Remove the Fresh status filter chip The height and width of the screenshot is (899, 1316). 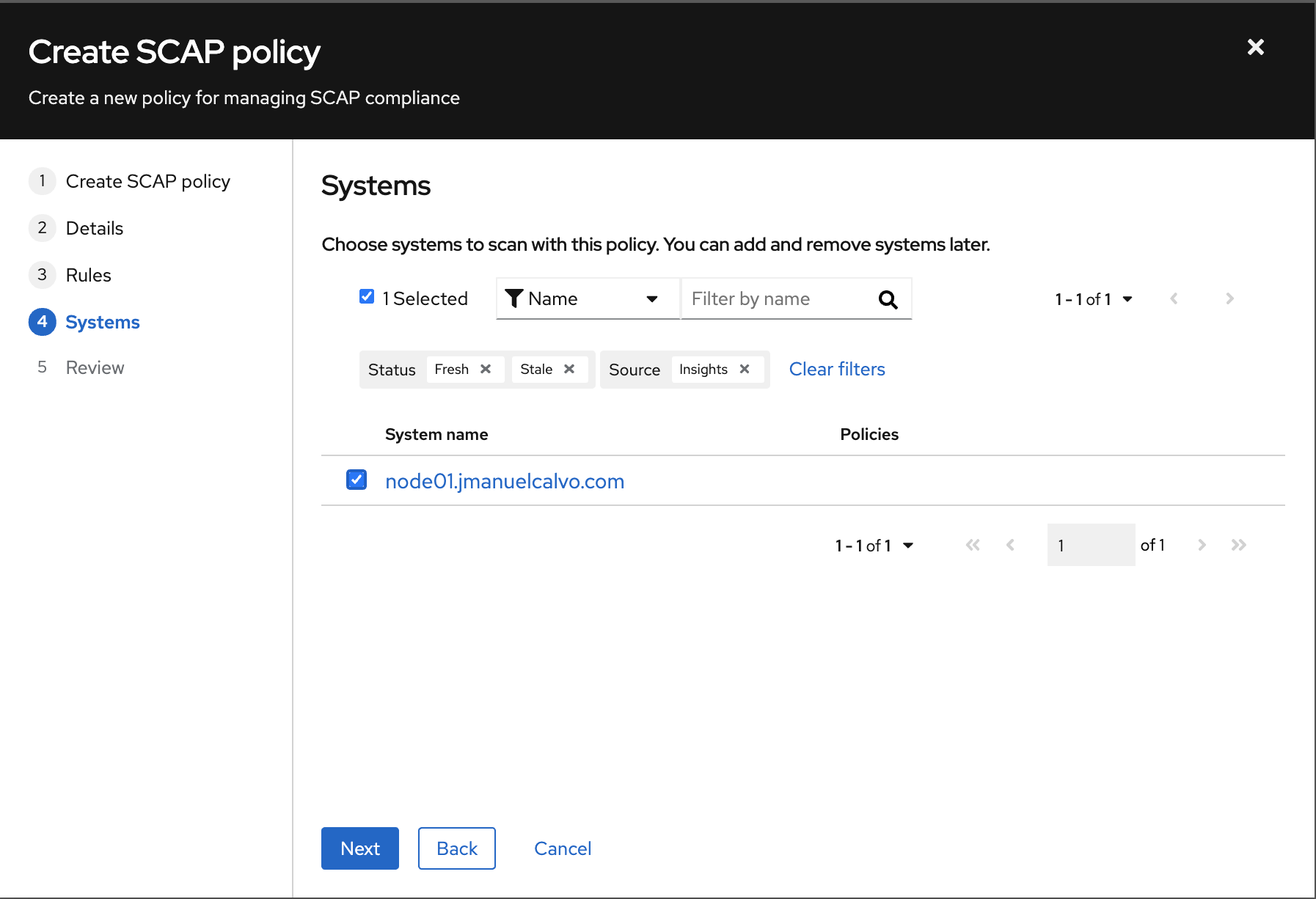coord(486,369)
